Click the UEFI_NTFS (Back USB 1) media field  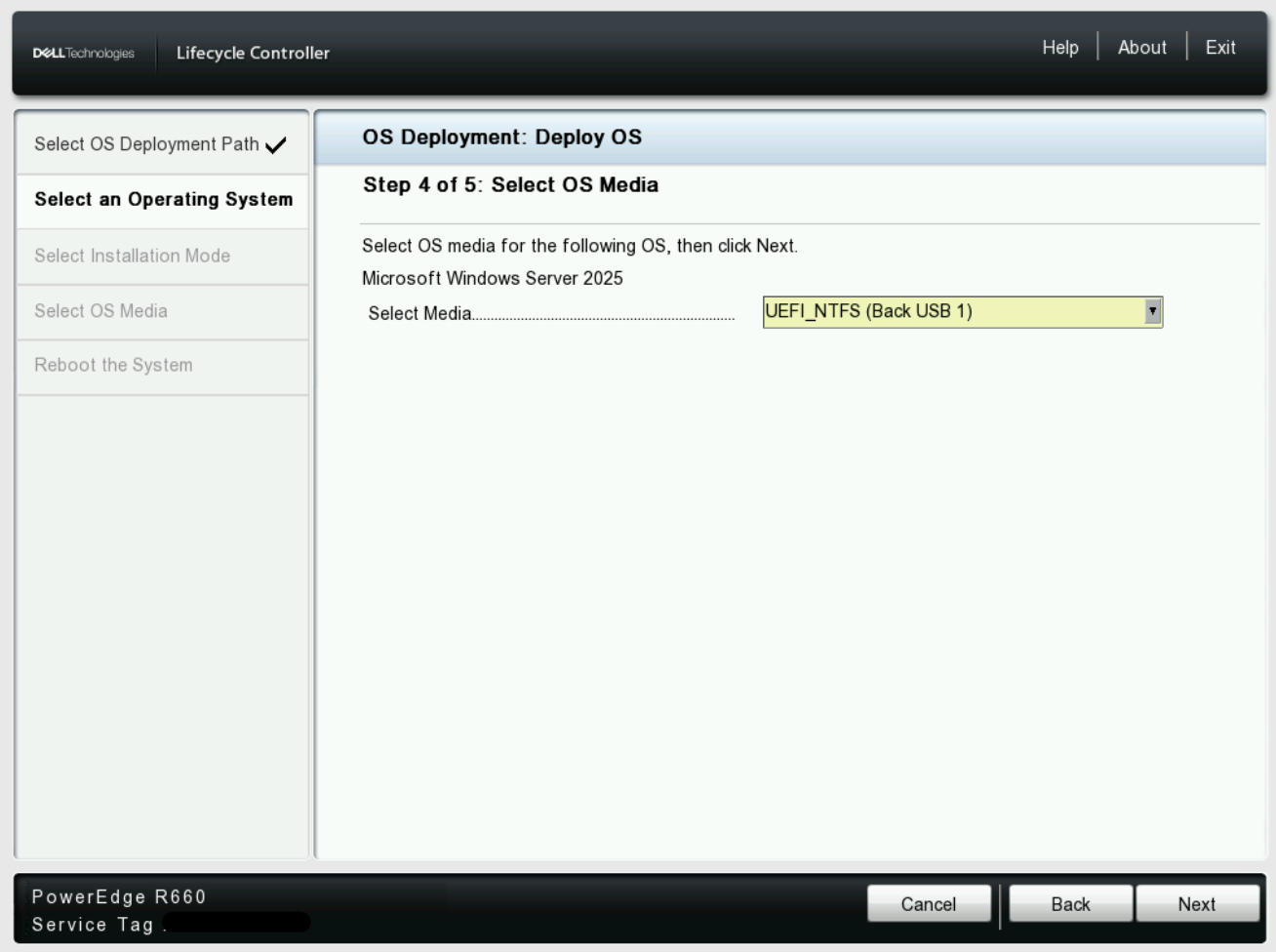point(963,311)
